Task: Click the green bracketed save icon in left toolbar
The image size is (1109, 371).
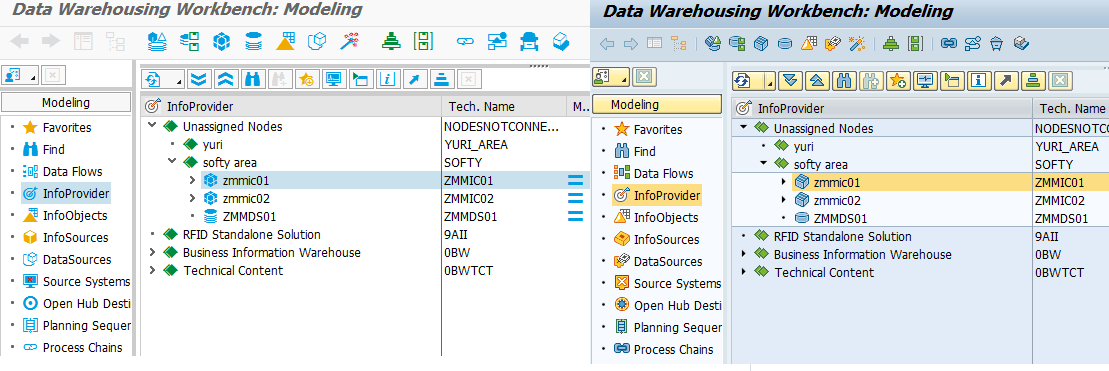Action: pos(423,42)
